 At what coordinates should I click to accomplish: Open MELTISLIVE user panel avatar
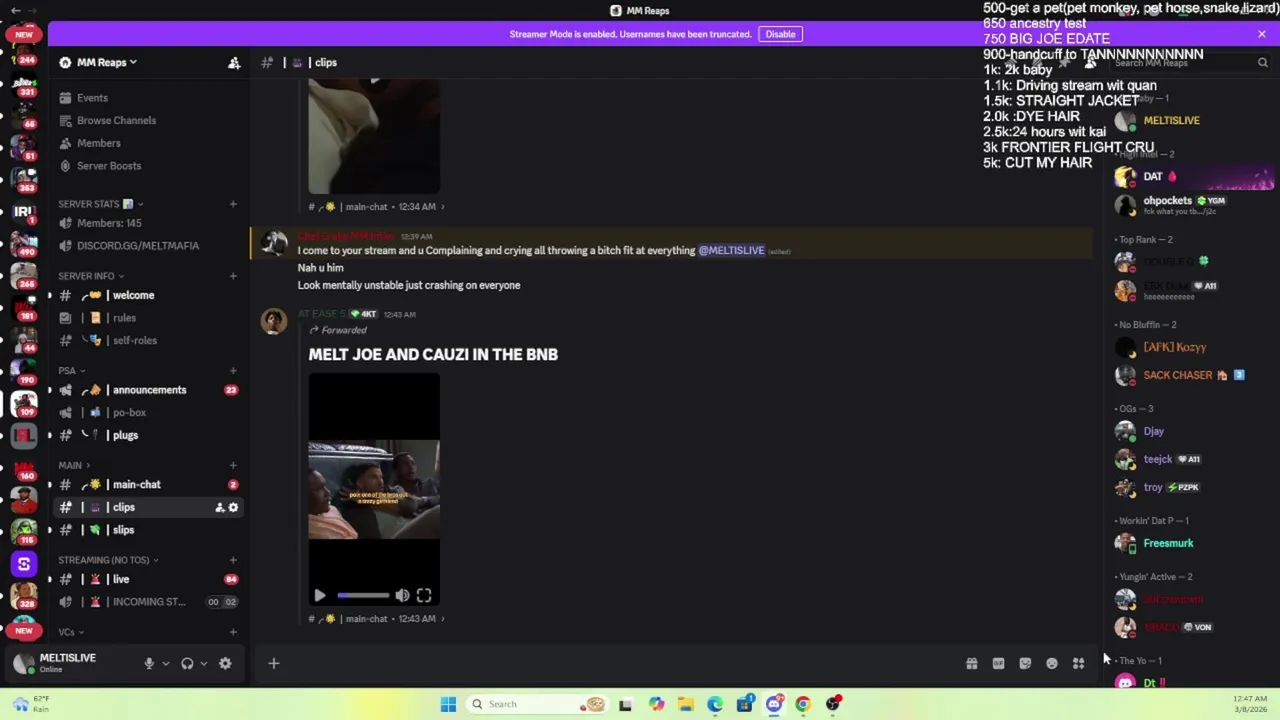pos(24,663)
